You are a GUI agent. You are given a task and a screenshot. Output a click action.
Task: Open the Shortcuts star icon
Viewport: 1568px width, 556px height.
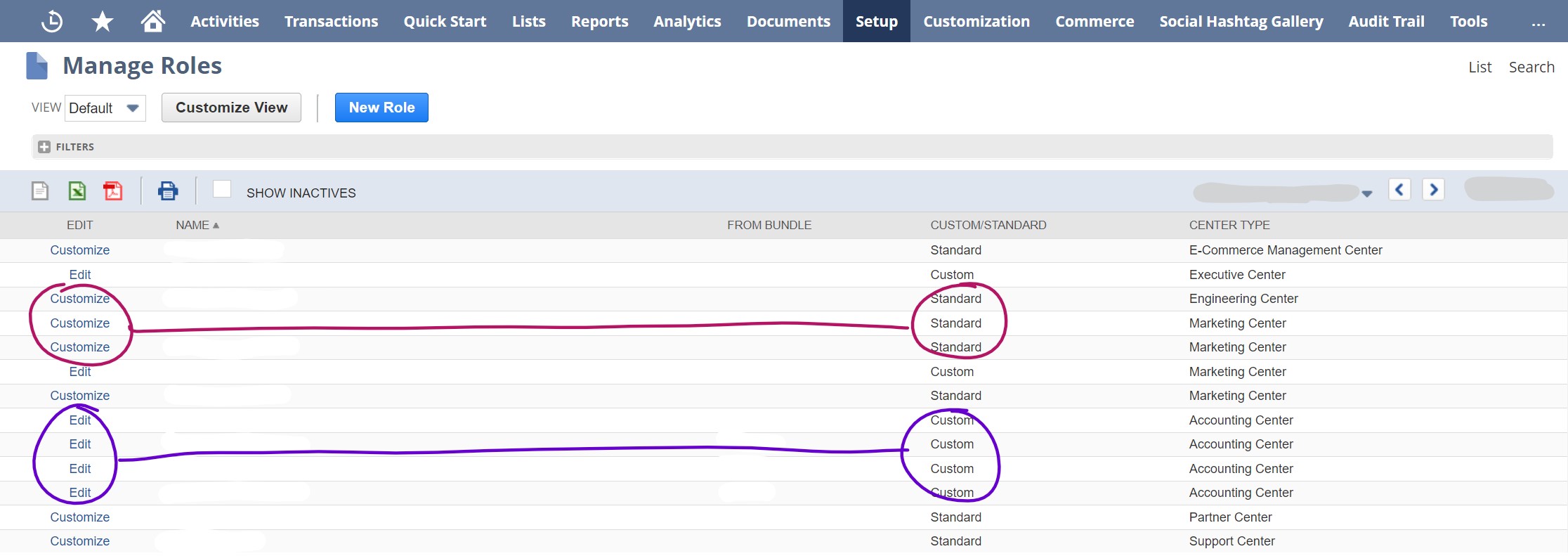pyautogui.click(x=103, y=21)
